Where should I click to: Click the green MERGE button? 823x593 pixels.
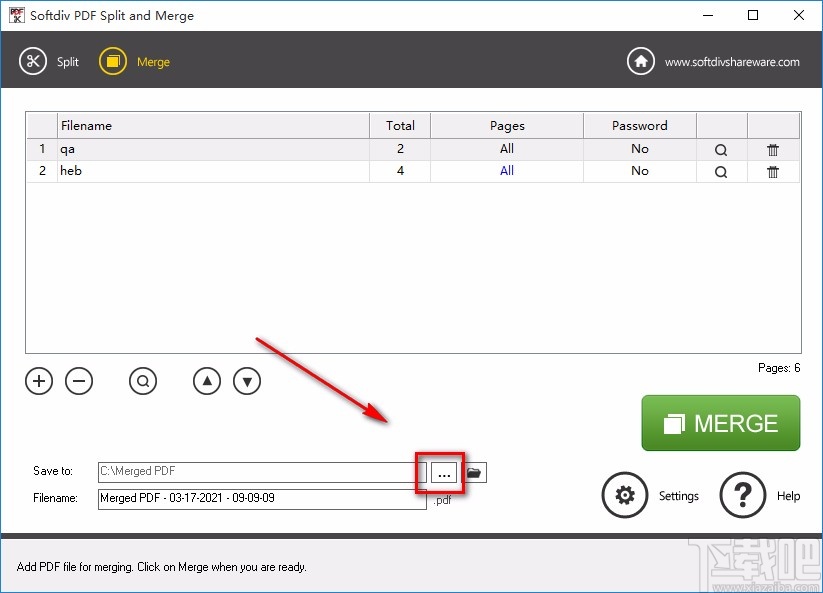pos(721,423)
